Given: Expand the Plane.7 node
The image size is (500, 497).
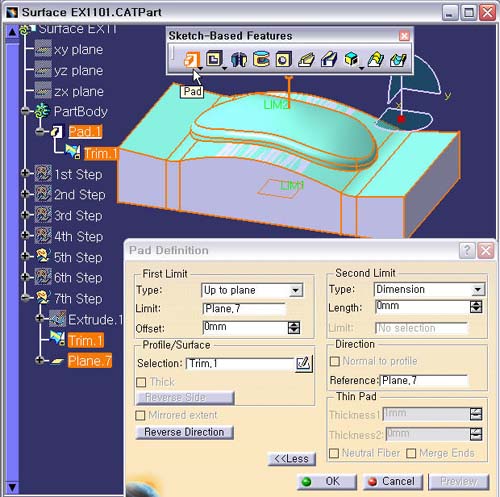Looking at the screenshot, I should pos(40,360).
